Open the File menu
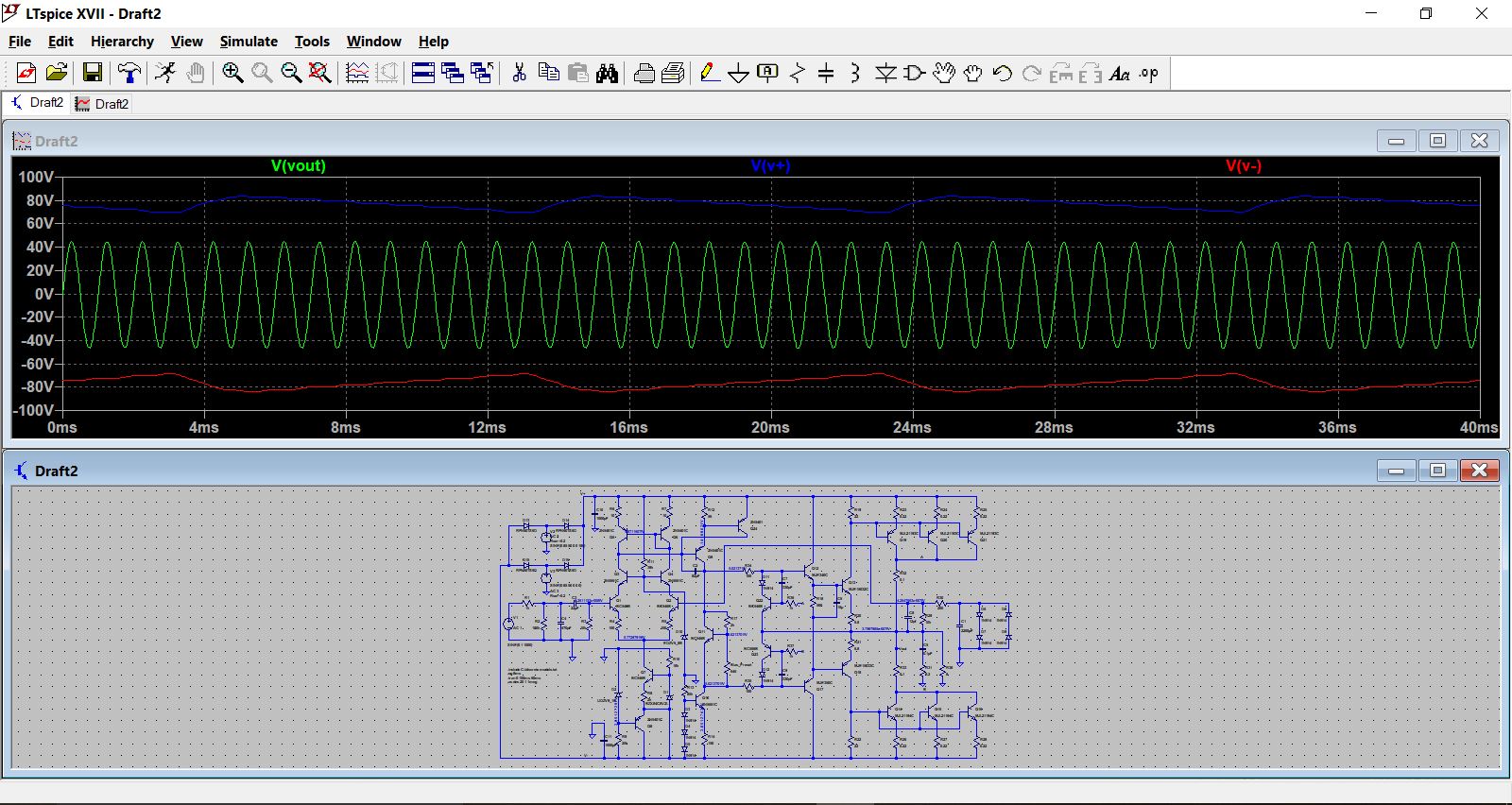The width and height of the screenshot is (1512, 805). (20, 42)
